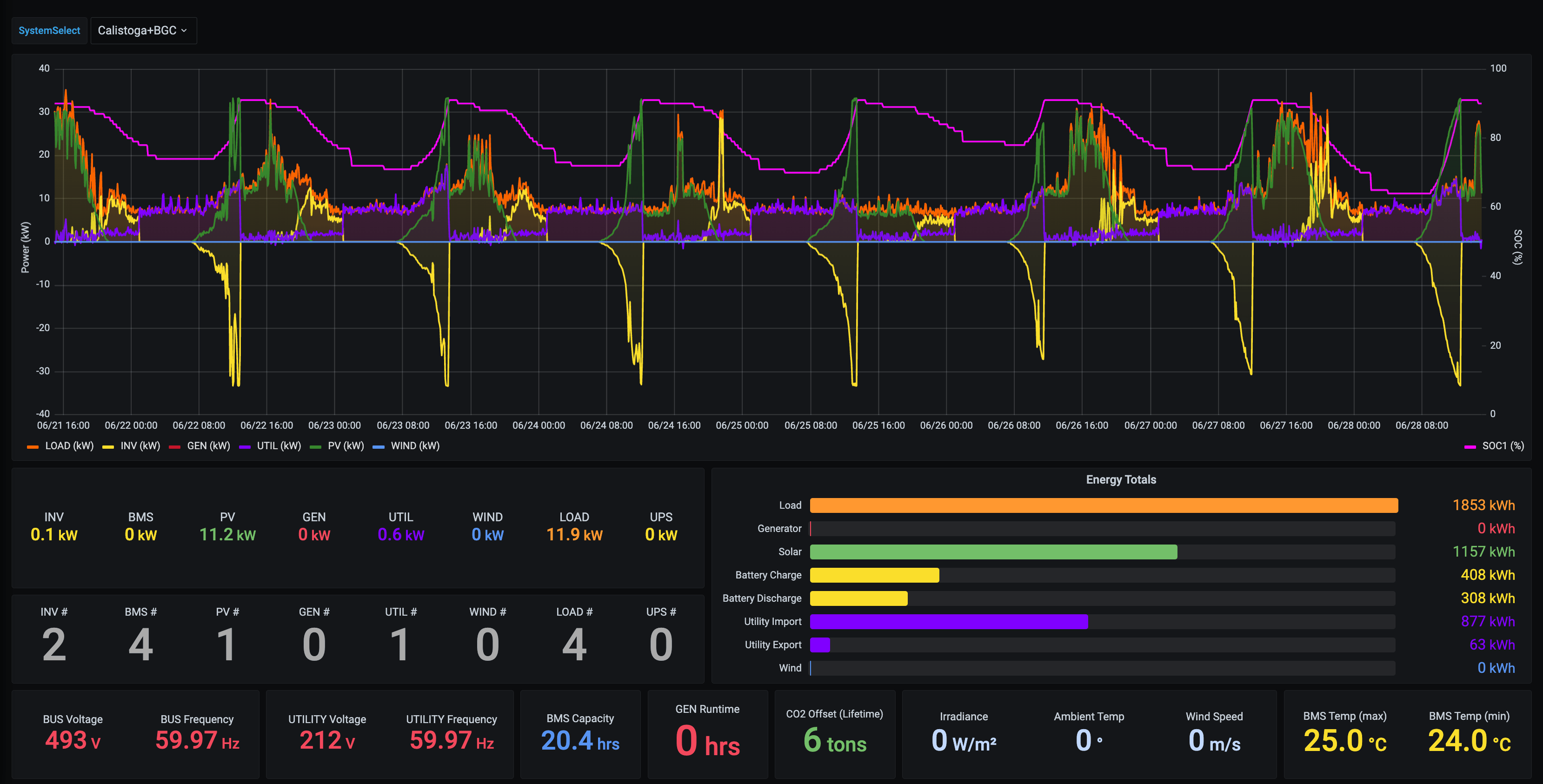Image resolution: width=1543 pixels, height=784 pixels.
Task: Click the PV 11.2 kW stat value
Action: point(227,534)
